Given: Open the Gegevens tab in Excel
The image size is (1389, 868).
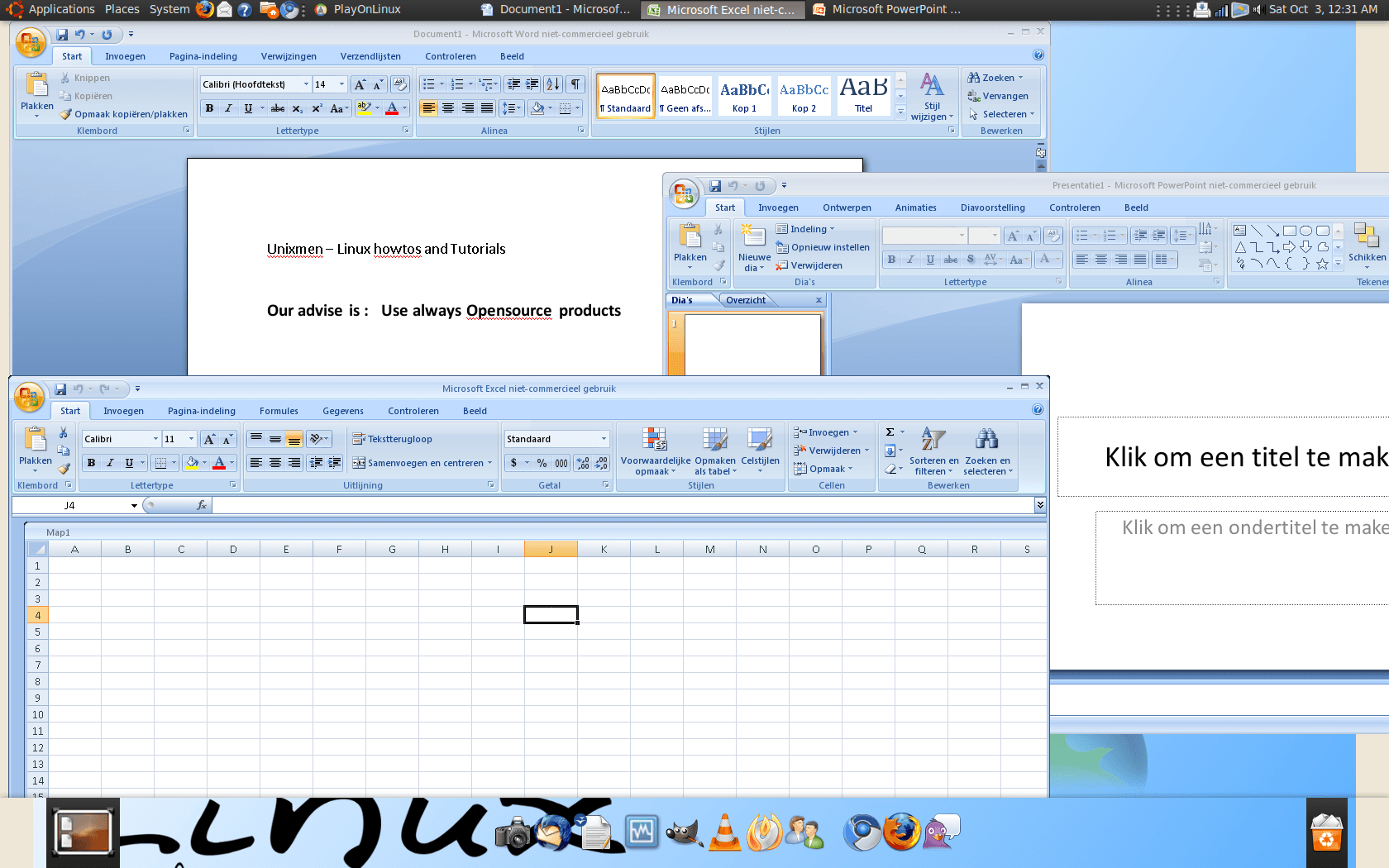Looking at the screenshot, I should [343, 411].
